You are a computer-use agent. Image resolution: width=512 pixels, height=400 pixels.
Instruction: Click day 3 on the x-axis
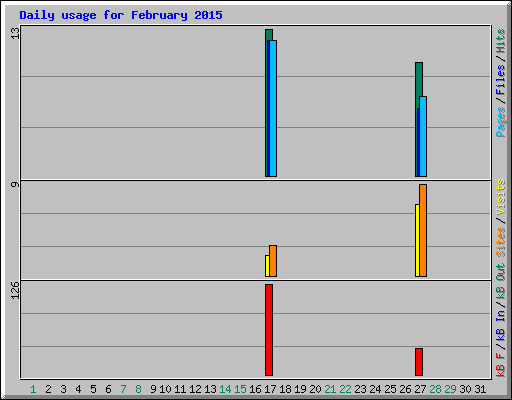coord(63,389)
